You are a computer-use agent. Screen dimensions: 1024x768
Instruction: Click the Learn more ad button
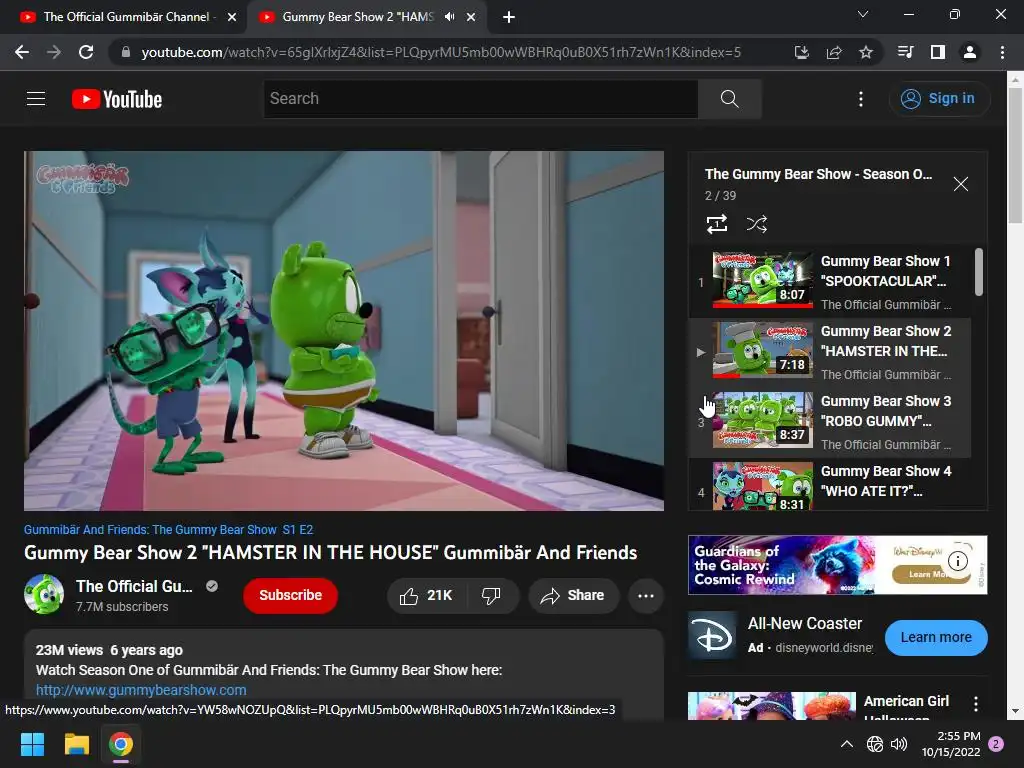pyautogui.click(x=936, y=637)
